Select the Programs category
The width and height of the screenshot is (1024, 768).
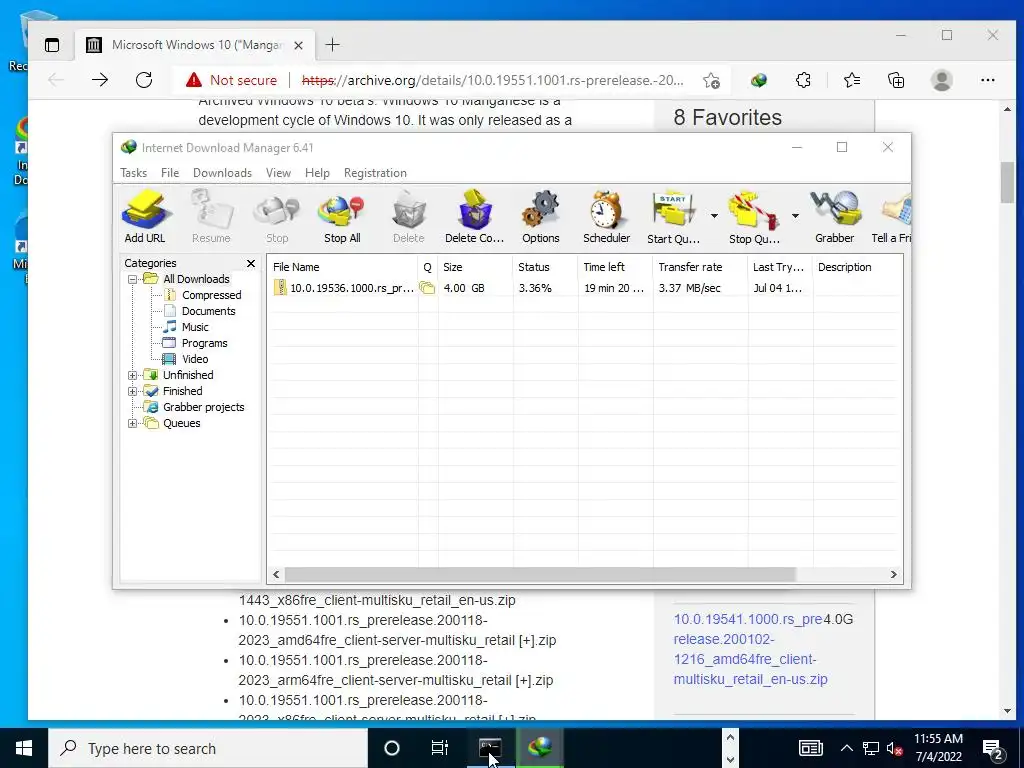coord(204,343)
